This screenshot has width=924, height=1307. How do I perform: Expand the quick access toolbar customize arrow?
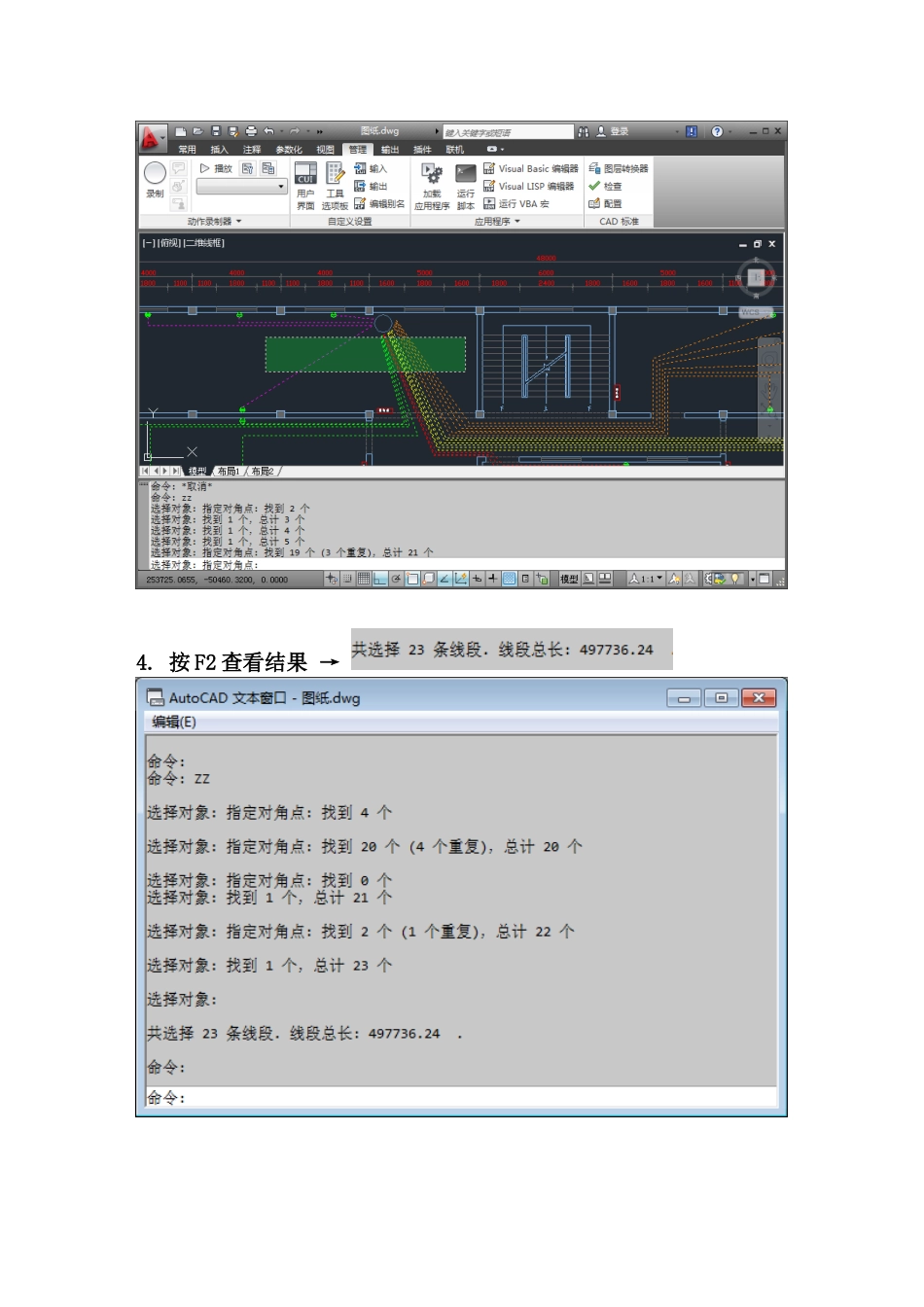coord(319,131)
